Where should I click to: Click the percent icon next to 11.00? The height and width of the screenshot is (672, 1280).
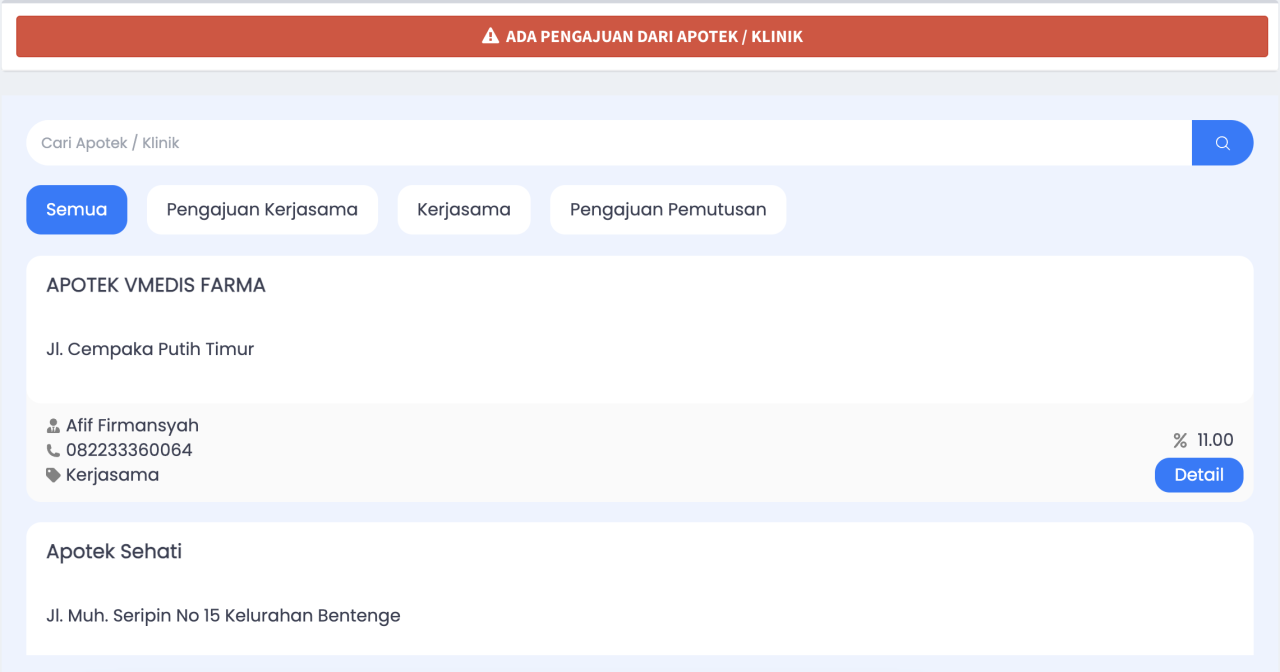(1180, 440)
